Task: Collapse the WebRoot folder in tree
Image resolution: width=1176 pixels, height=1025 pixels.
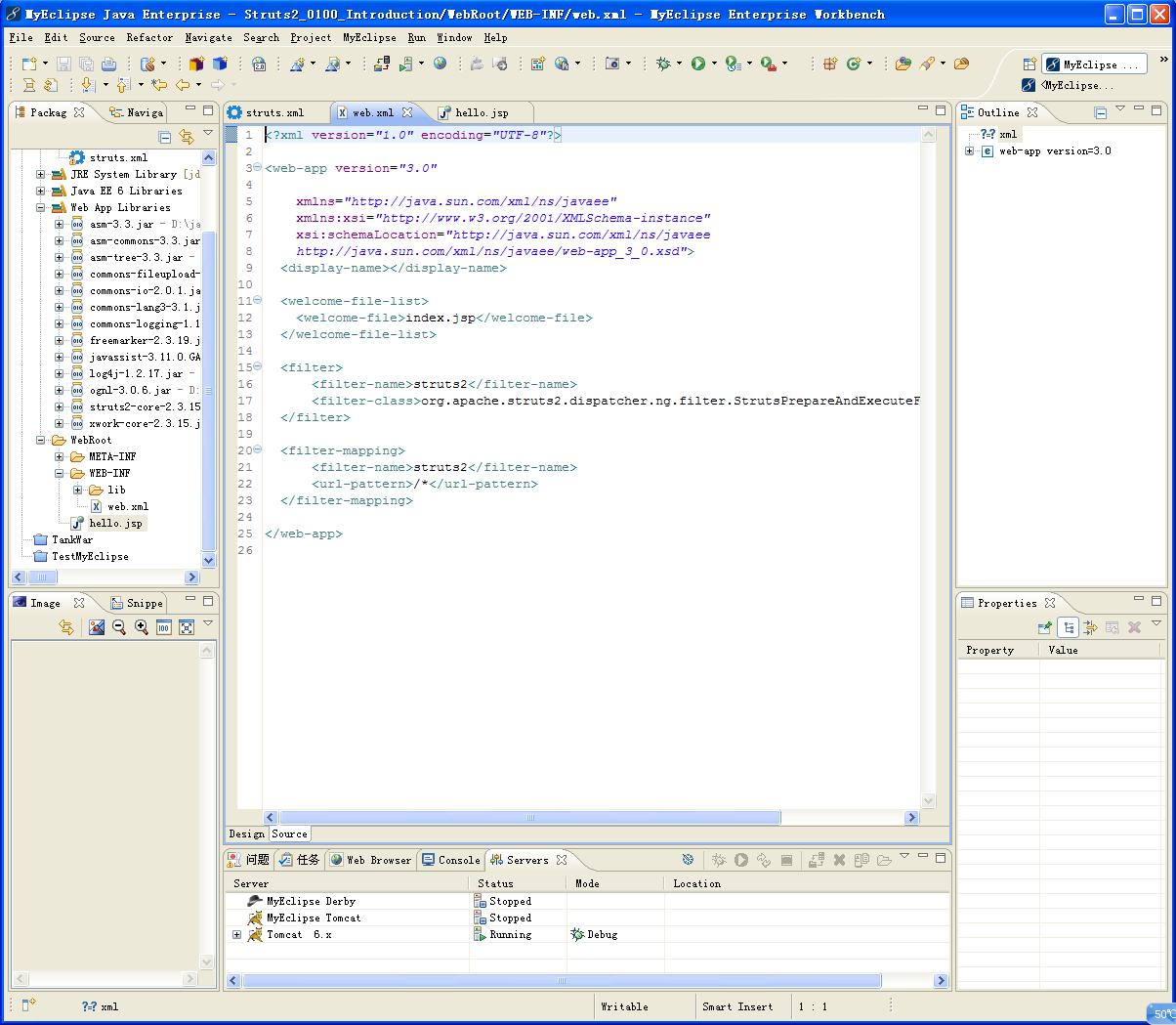Action: (x=41, y=441)
